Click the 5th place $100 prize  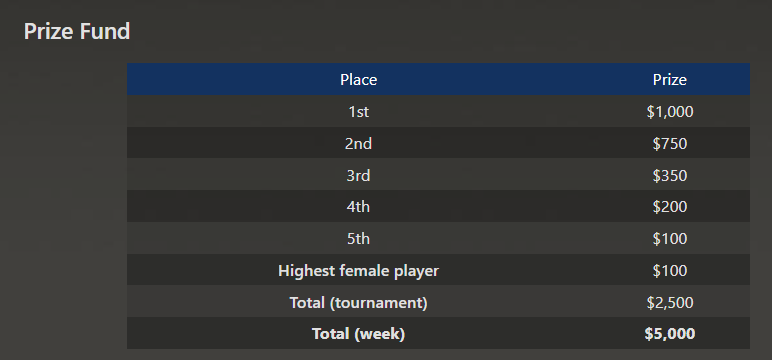[670, 239]
